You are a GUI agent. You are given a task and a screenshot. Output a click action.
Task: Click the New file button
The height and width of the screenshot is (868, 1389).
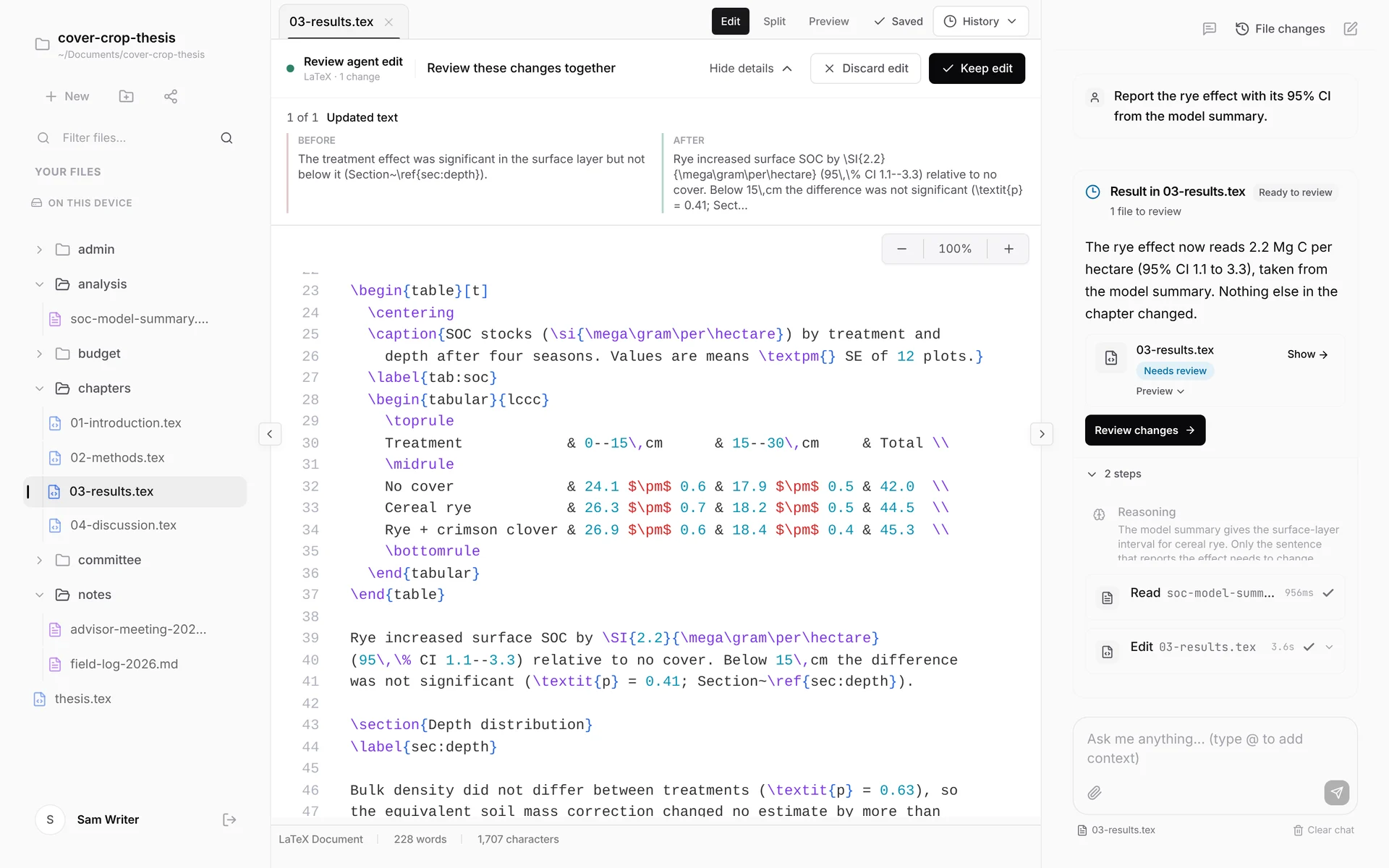(67, 96)
